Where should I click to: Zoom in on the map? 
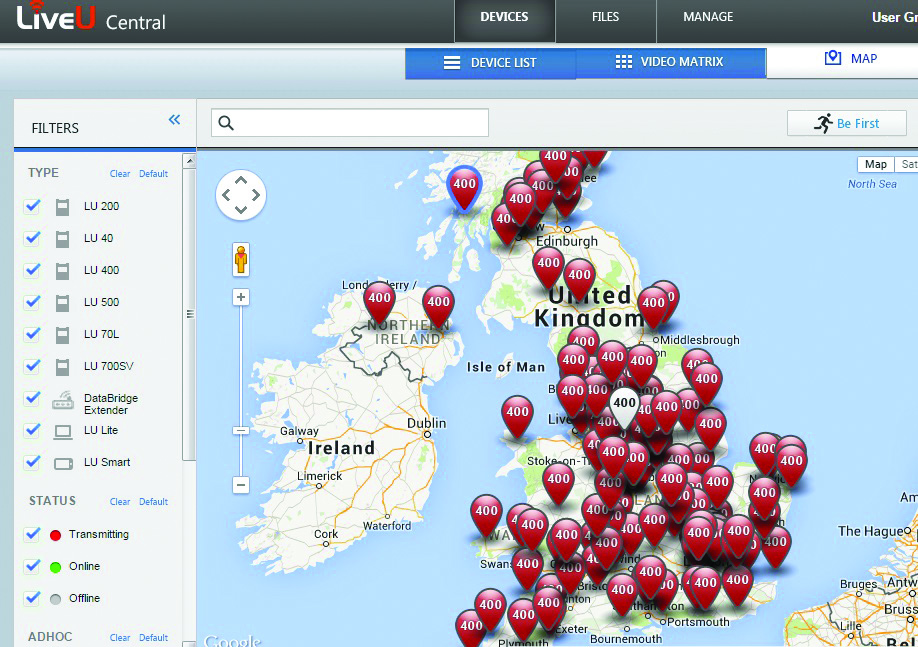pos(241,297)
